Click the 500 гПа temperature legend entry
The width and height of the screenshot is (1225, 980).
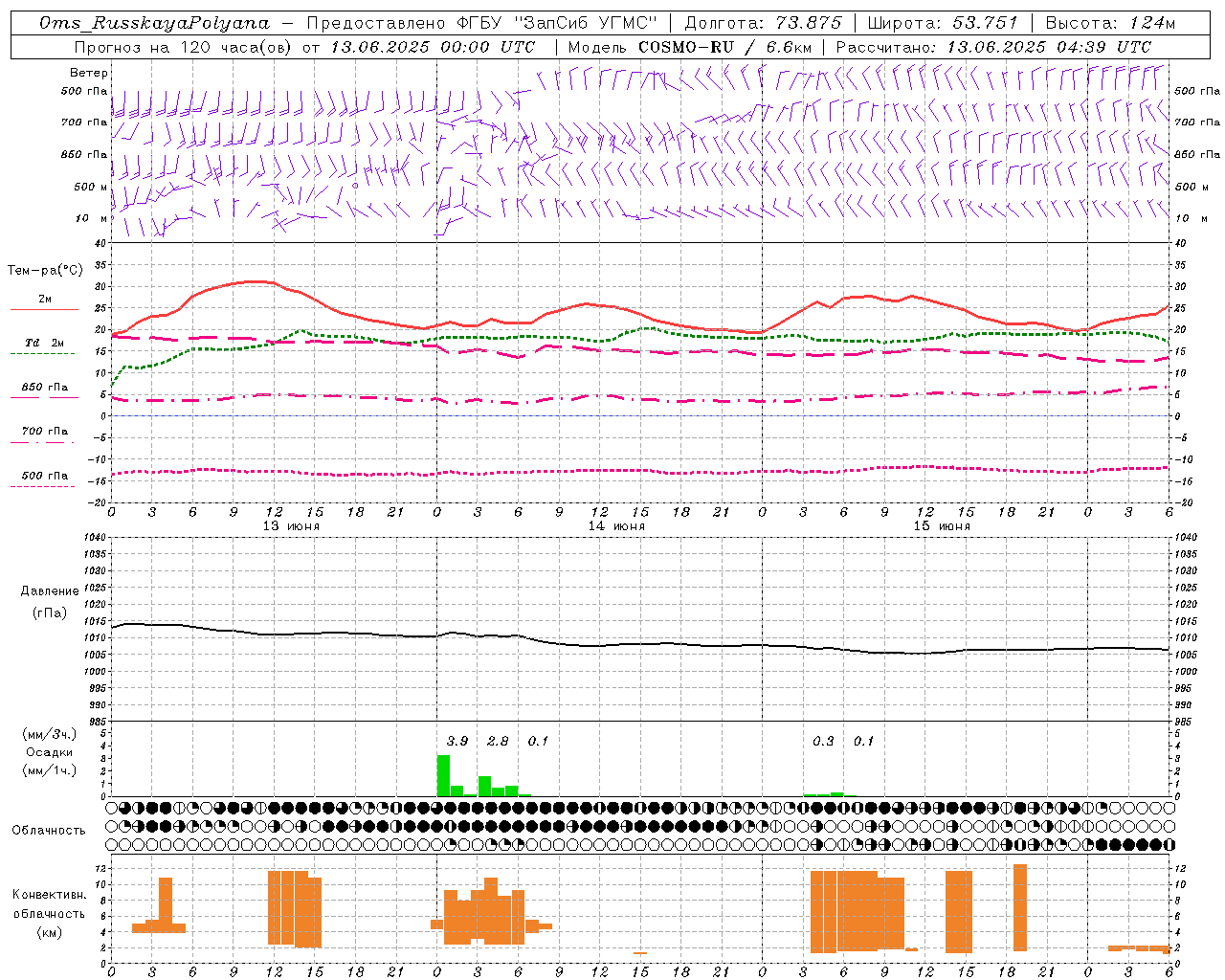pyautogui.click(x=44, y=476)
